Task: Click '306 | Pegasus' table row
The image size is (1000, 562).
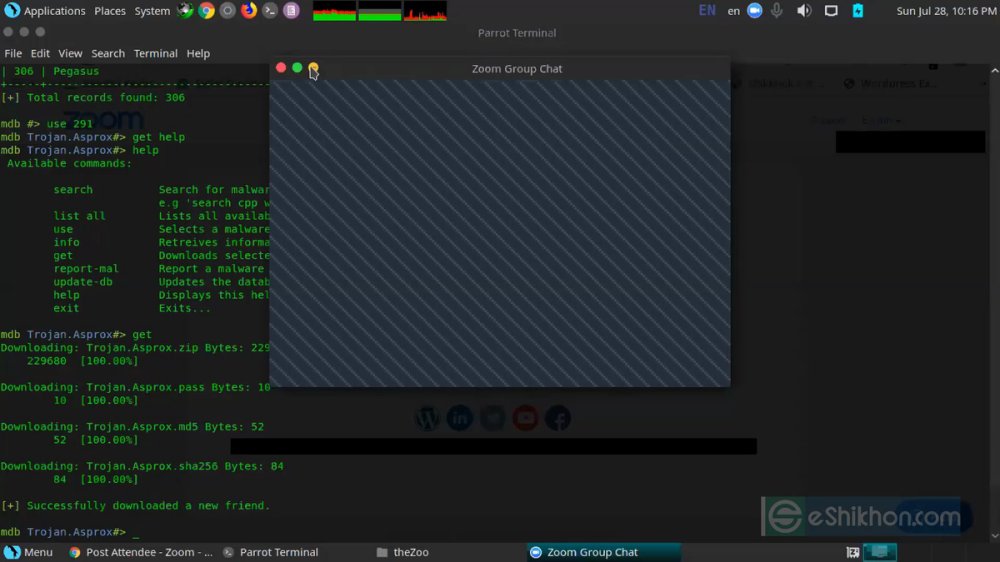Action: pyautogui.click(x=50, y=71)
